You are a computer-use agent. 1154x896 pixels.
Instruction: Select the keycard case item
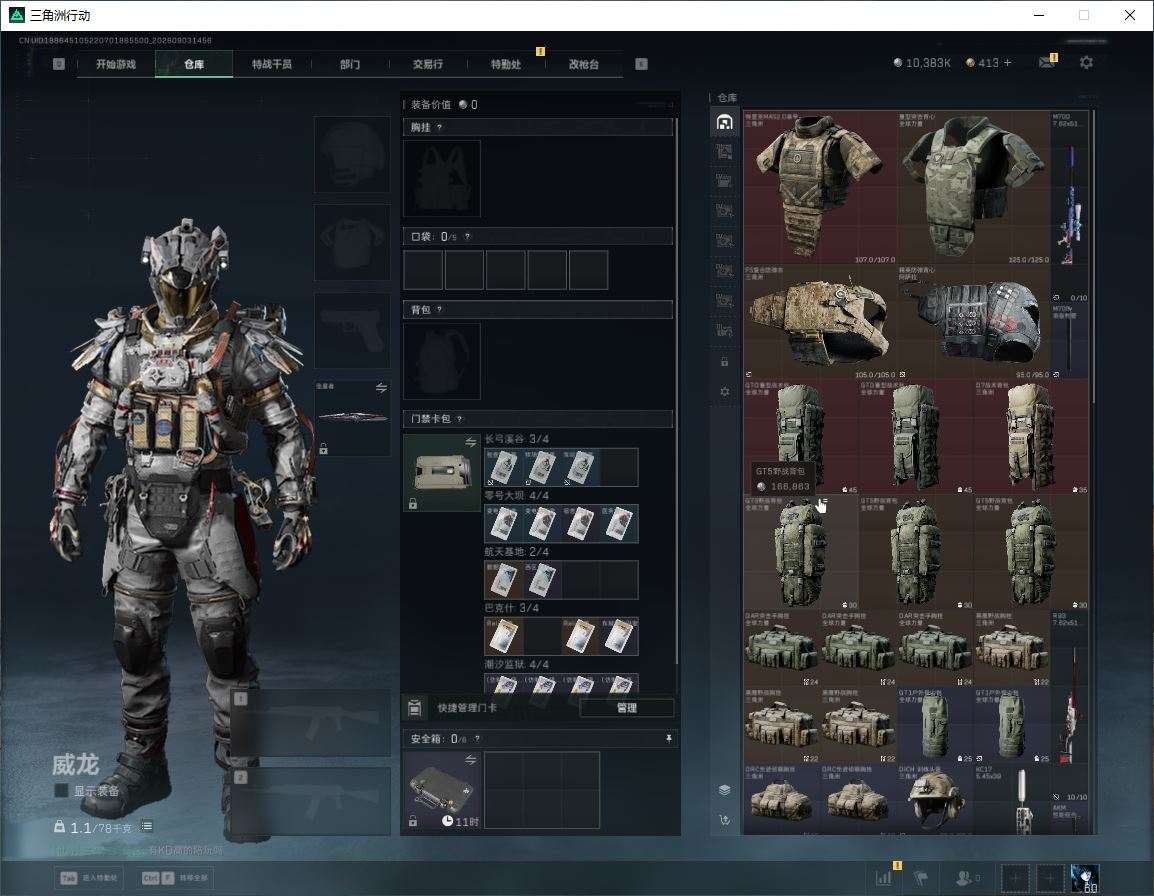tap(440, 472)
